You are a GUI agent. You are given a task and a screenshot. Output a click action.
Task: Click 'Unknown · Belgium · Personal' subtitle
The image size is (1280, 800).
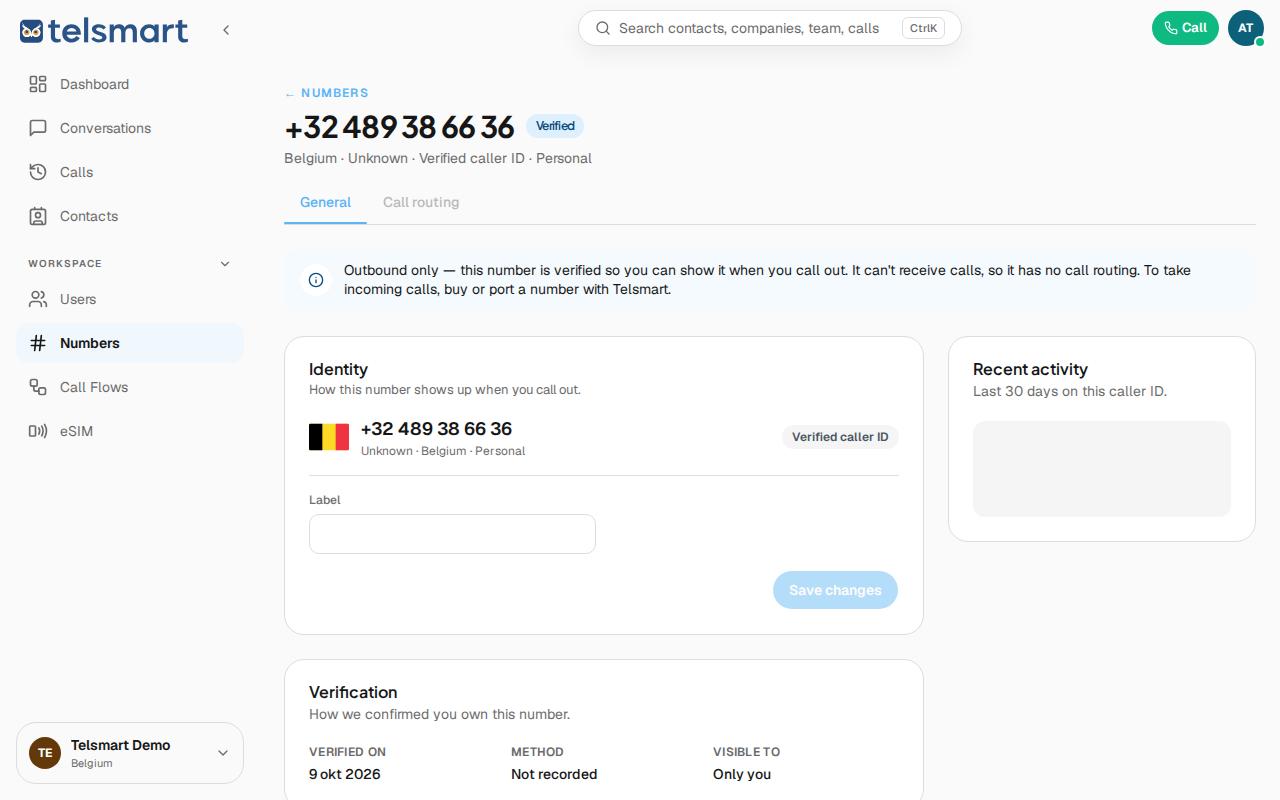tap(443, 451)
